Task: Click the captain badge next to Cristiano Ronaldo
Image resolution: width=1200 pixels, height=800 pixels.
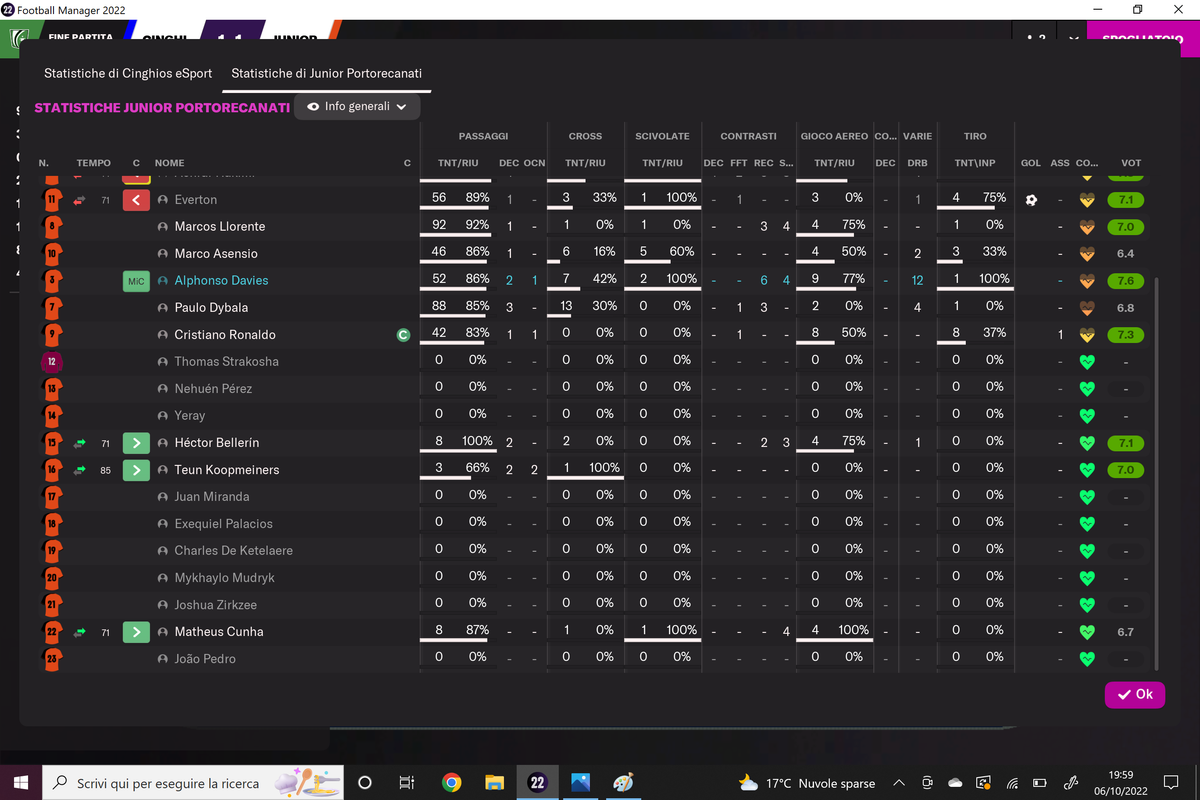Action: (403, 335)
